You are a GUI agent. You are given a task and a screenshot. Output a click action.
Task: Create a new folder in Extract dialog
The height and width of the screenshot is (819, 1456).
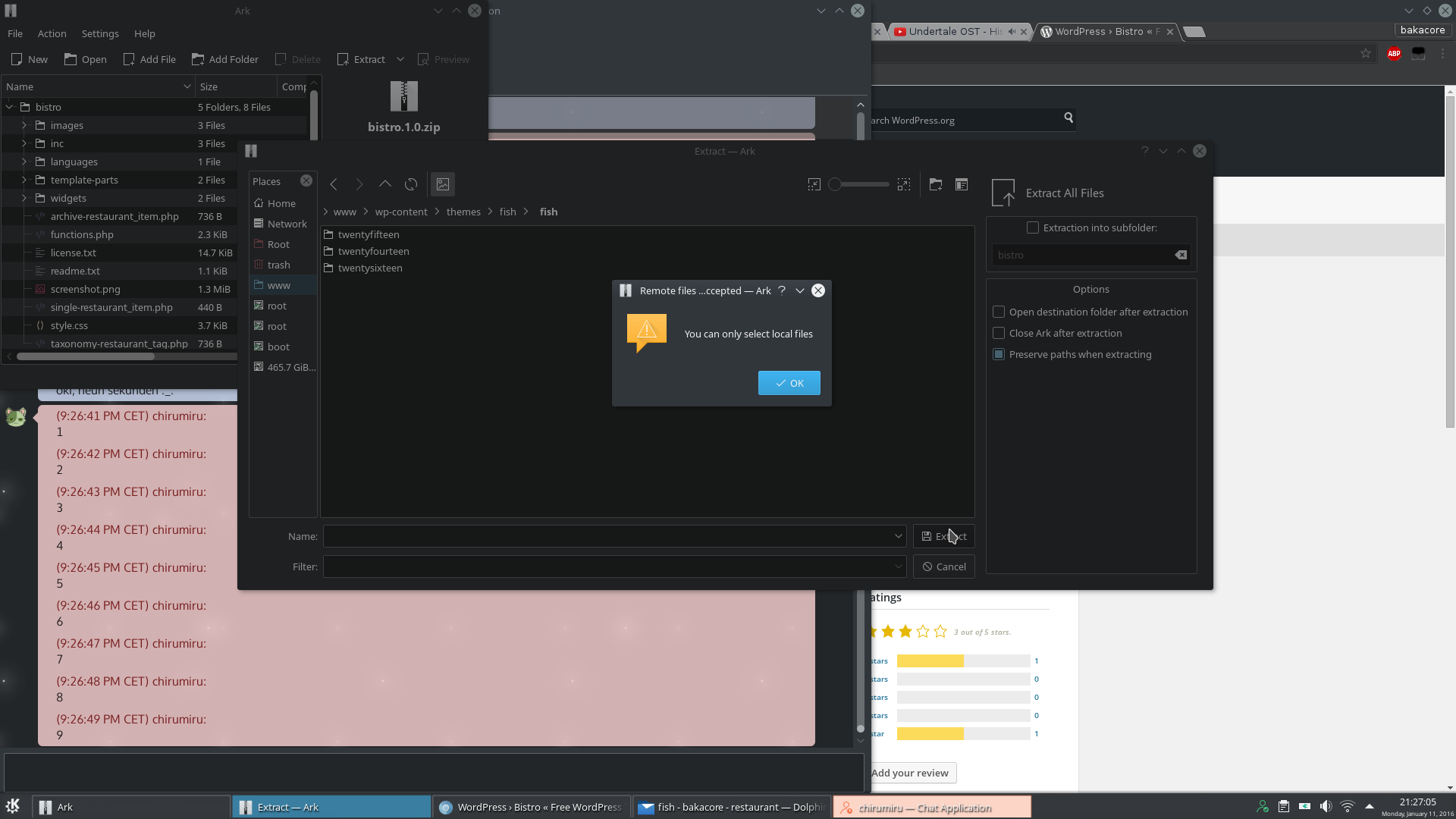(x=936, y=184)
